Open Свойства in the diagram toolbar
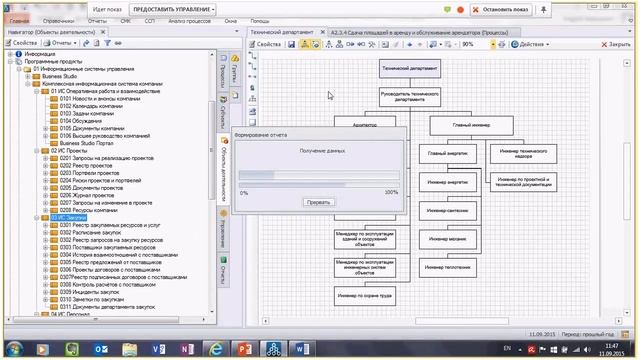Image resolution: width=640 pixels, height=360 pixels. (x=265, y=44)
